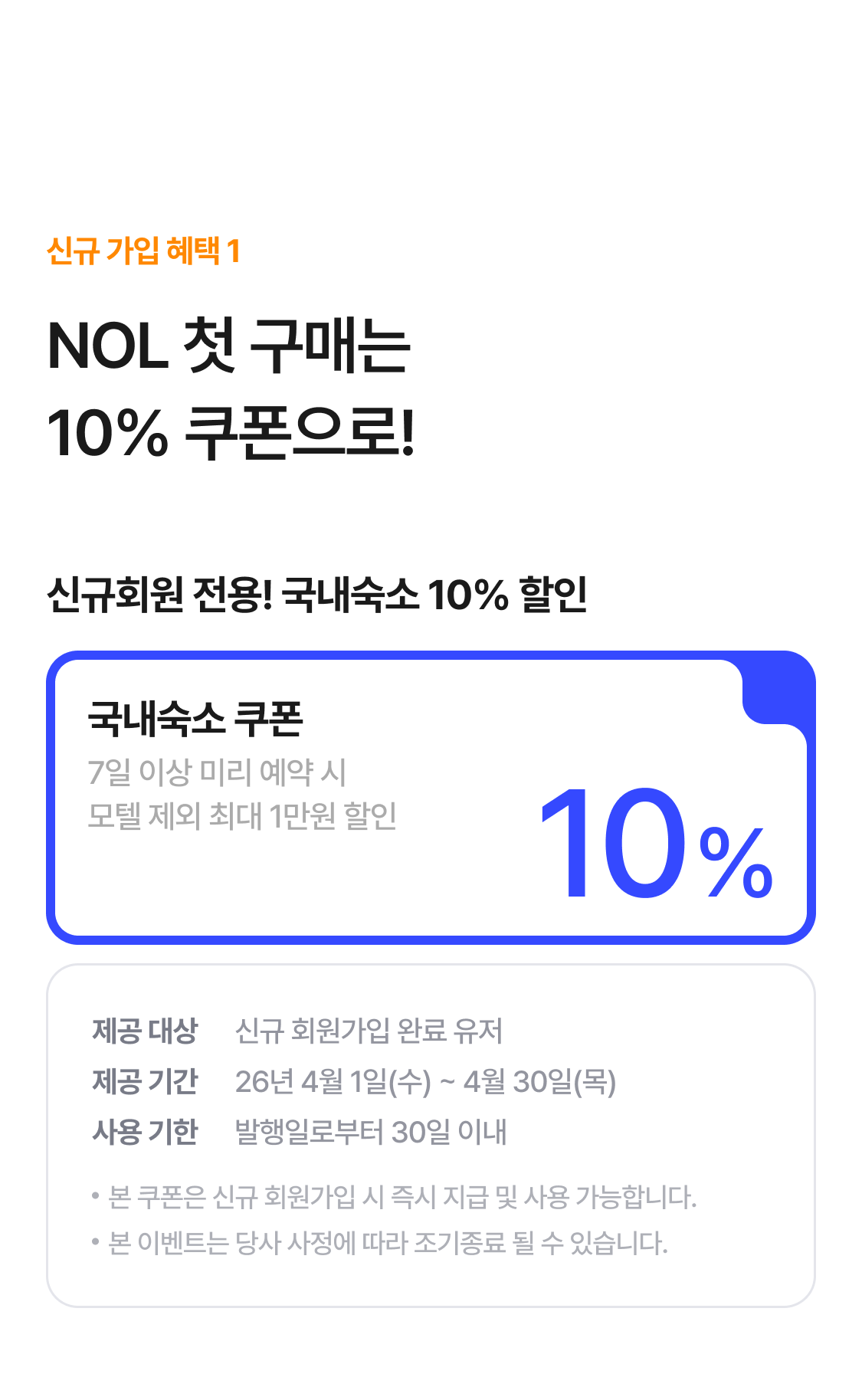Screen dimensions: 862x1400
Task: Click "모텔 제외 최대 1만원 할인" text
Action: pyautogui.click(x=242, y=816)
